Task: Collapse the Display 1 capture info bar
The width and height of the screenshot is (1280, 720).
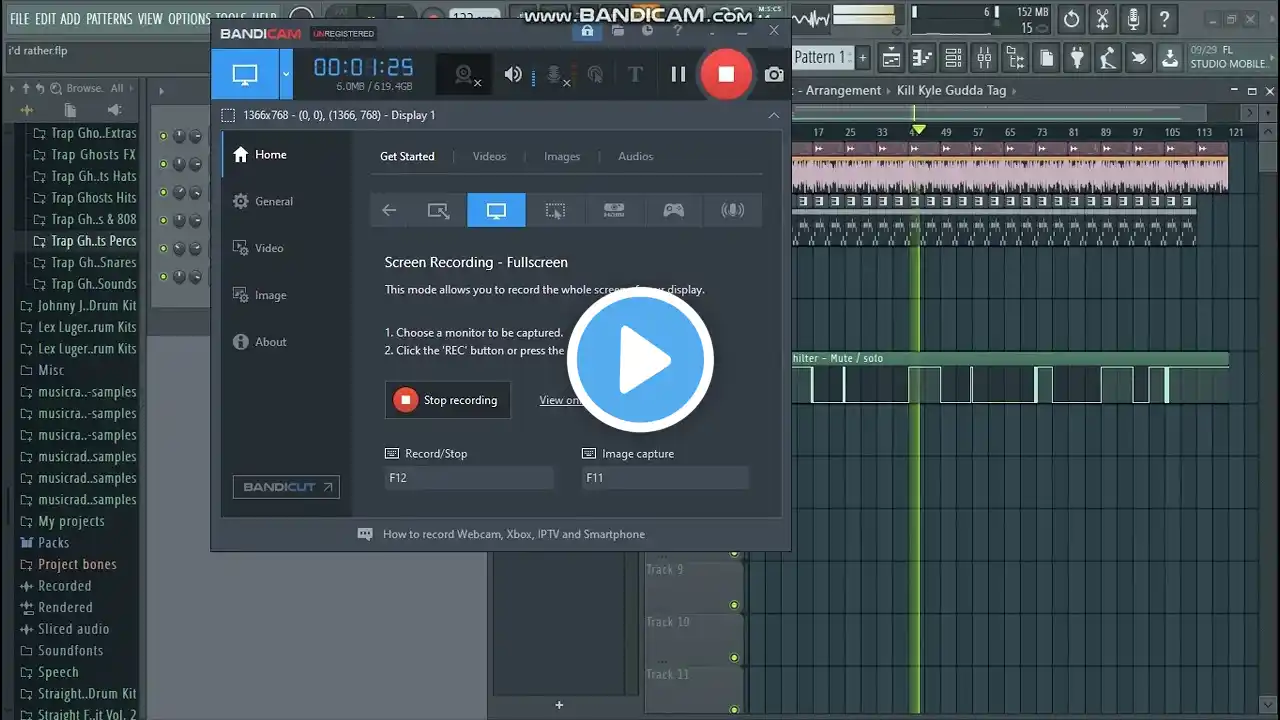Action: coord(773,115)
